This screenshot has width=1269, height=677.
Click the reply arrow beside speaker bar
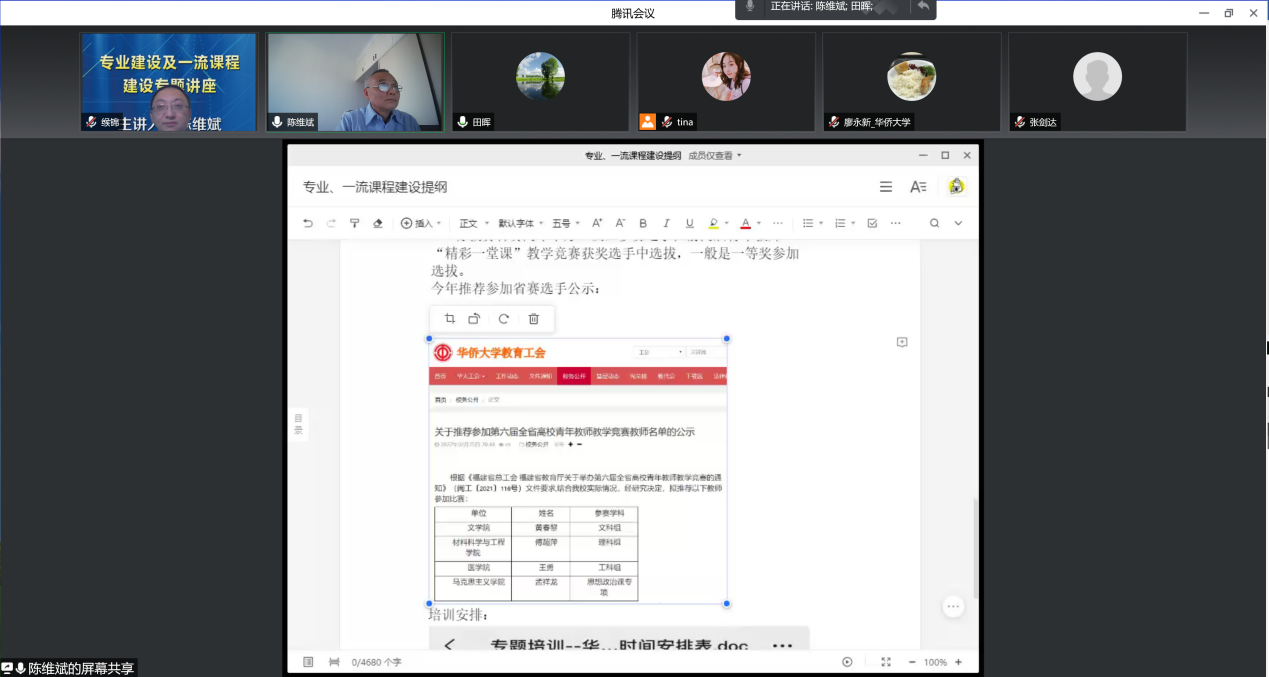click(x=923, y=7)
